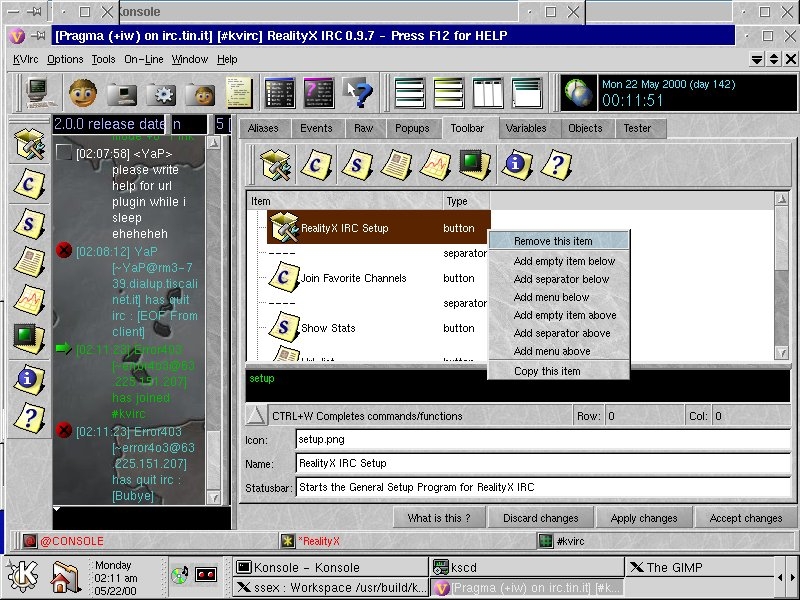Click the white stacked-rows window layout icon
The image size is (800, 600).
pos(410,93)
